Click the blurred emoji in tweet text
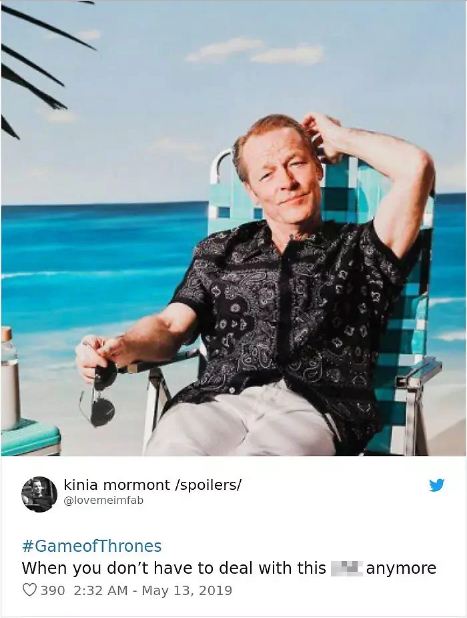 tap(346, 568)
